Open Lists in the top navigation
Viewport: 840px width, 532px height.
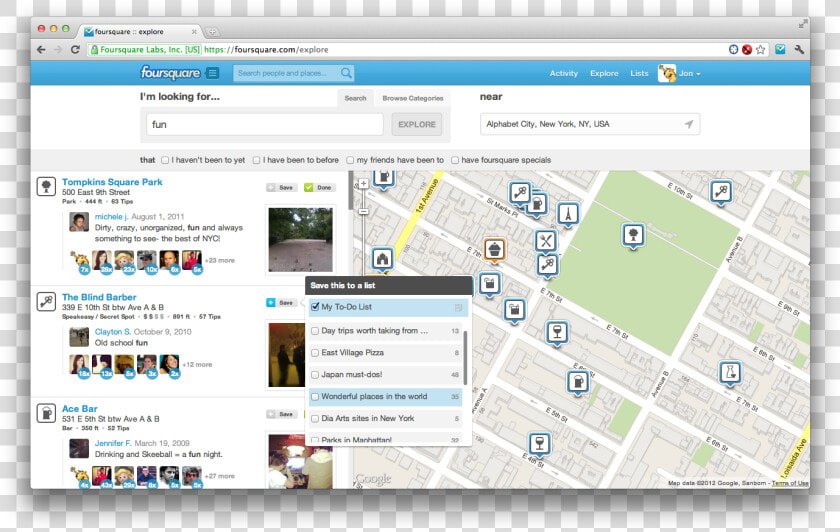(x=639, y=73)
